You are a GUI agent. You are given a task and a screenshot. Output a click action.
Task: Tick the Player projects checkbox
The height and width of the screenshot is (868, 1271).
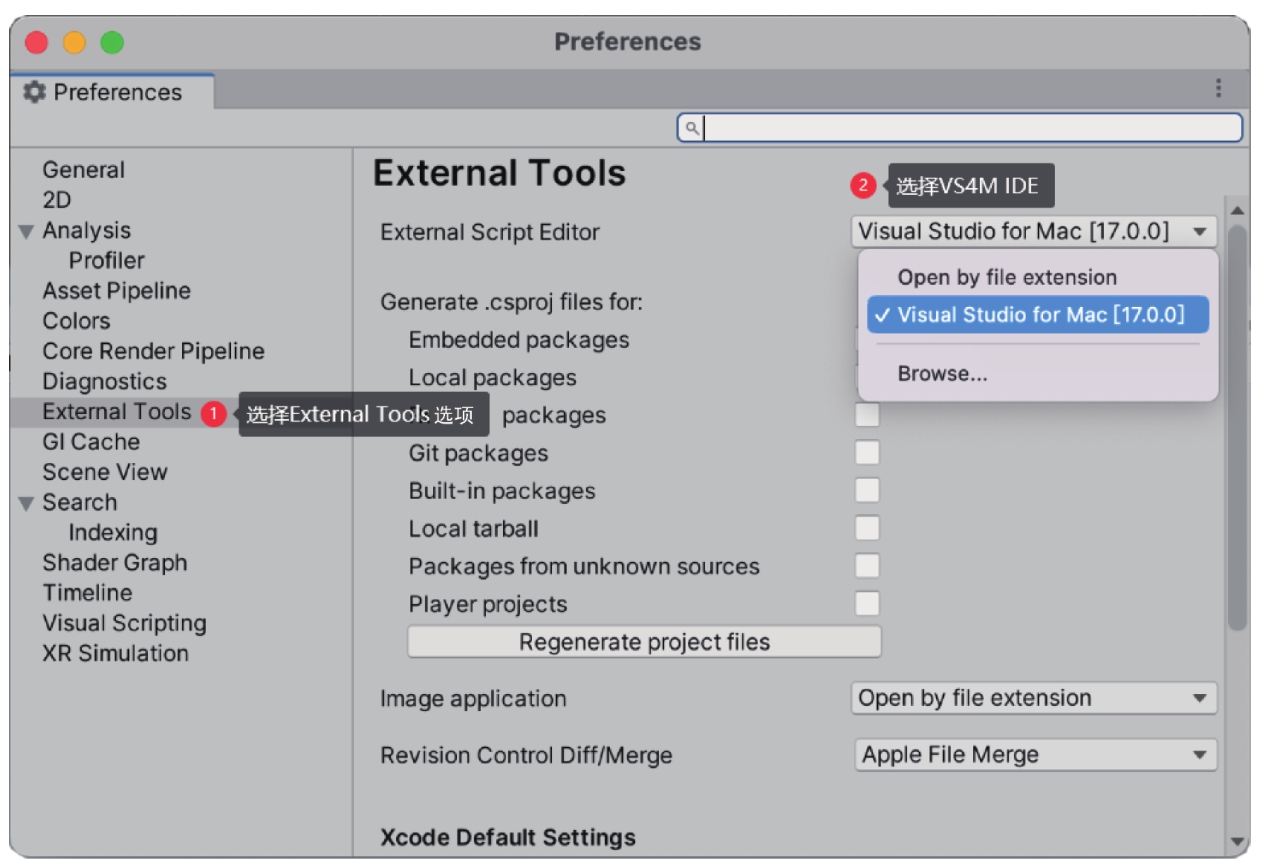(867, 604)
